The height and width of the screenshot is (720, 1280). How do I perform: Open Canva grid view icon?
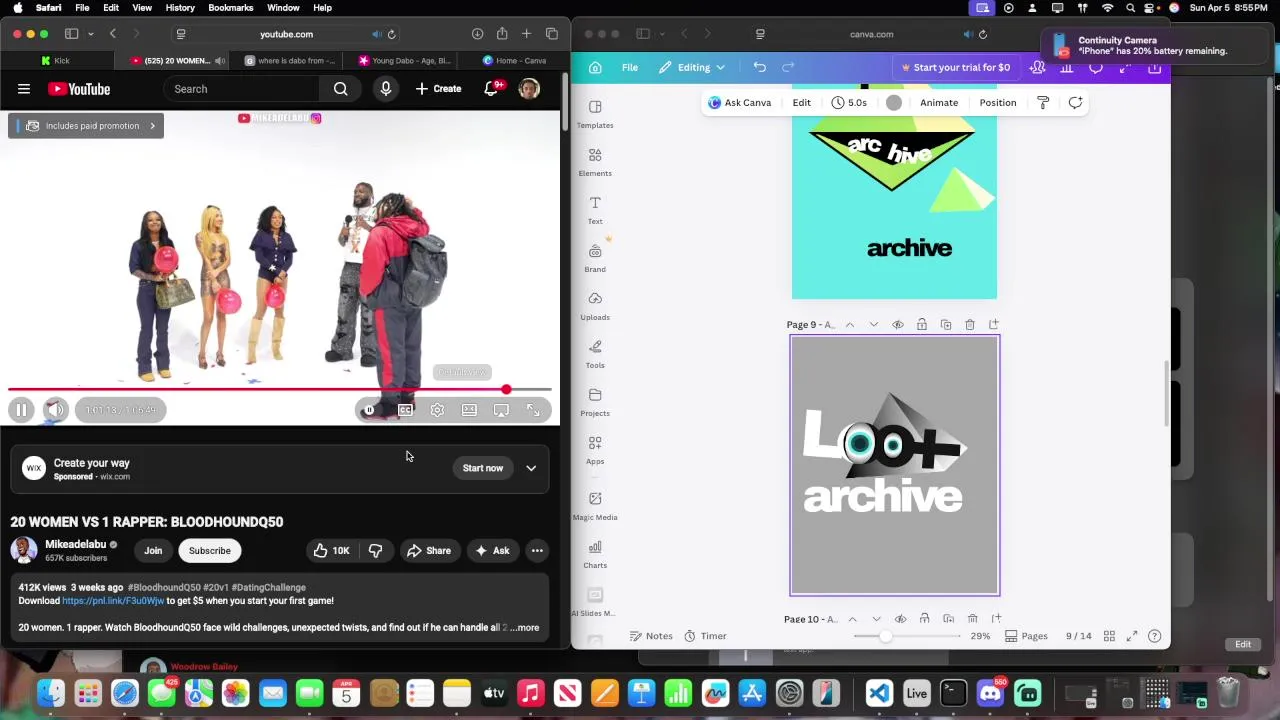click(x=1109, y=636)
